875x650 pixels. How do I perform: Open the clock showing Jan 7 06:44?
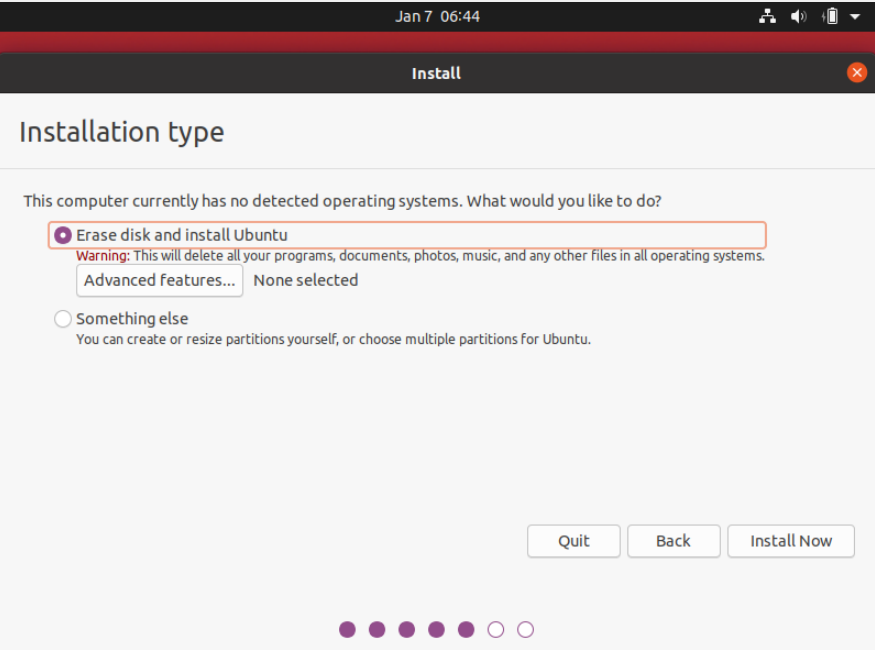click(x=438, y=16)
